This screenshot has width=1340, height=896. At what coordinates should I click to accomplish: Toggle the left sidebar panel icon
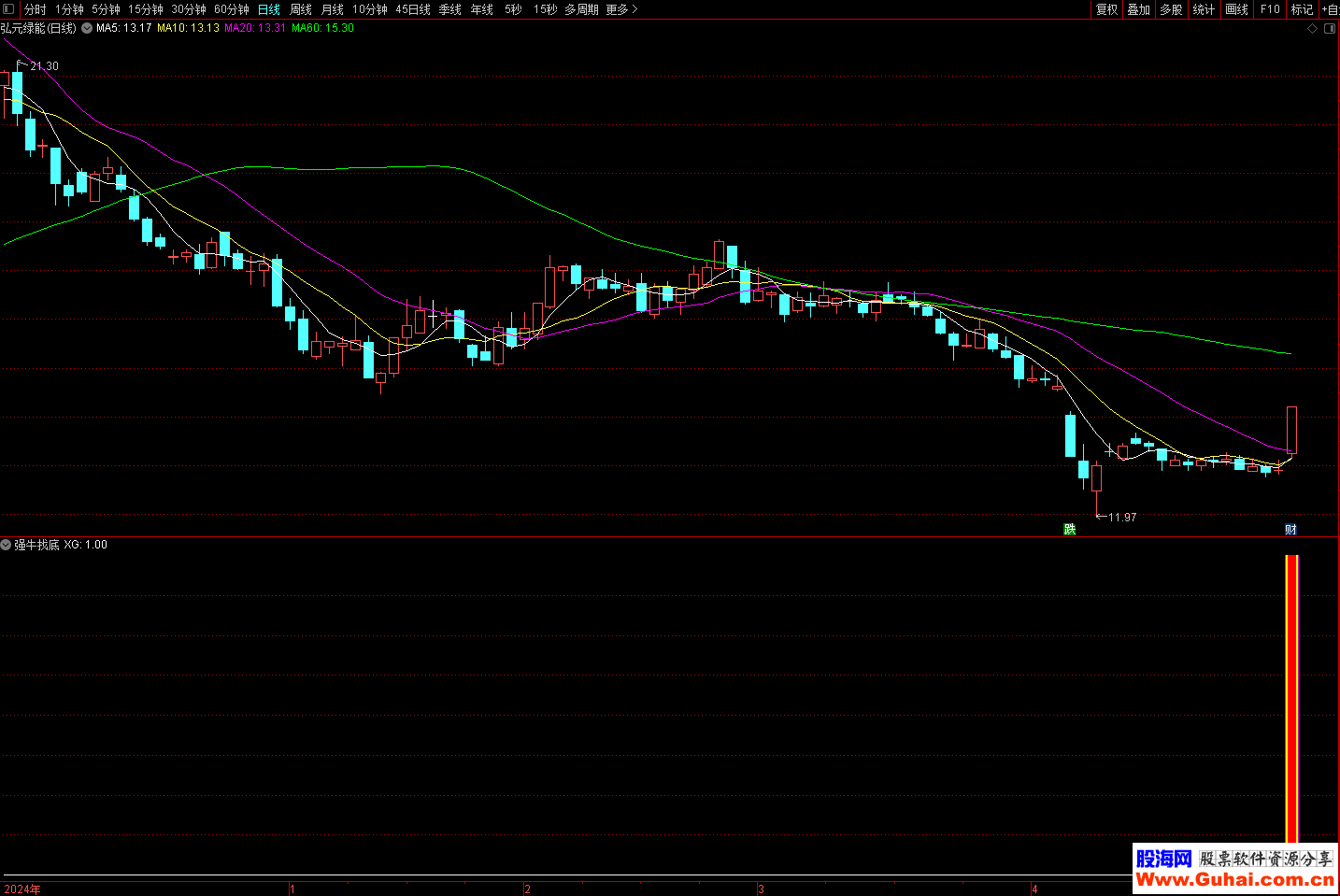[x=8, y=9]
